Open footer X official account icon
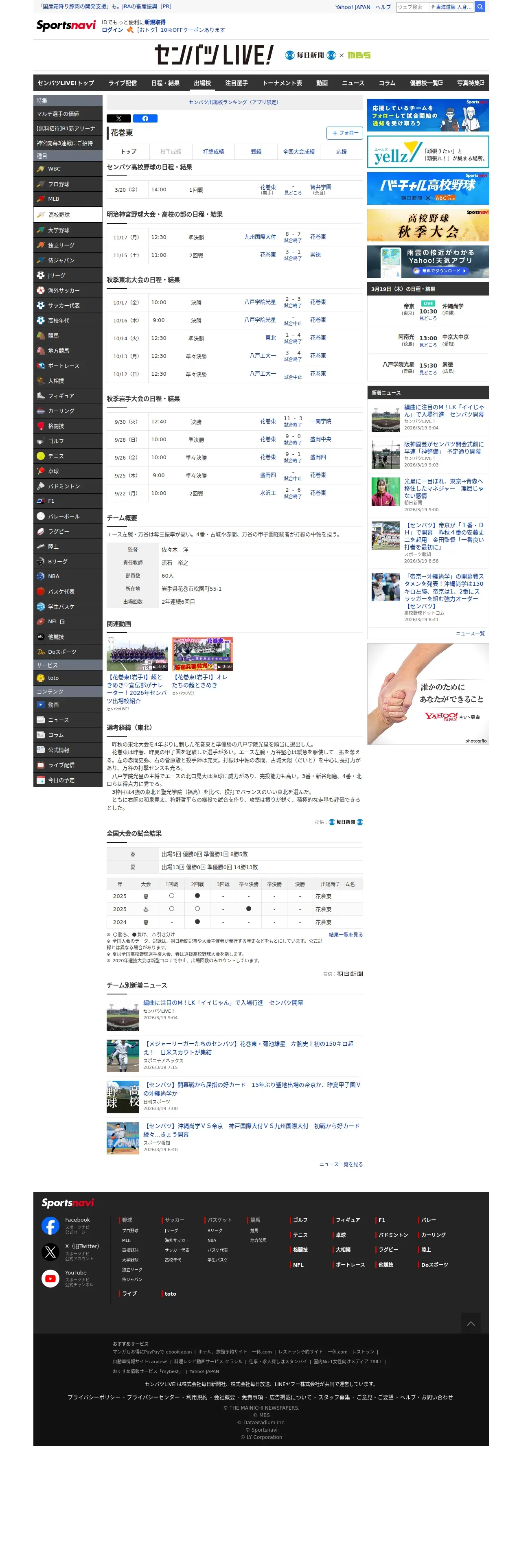The height and width of the screenshot is (1568, 530). coord(50,1251)
